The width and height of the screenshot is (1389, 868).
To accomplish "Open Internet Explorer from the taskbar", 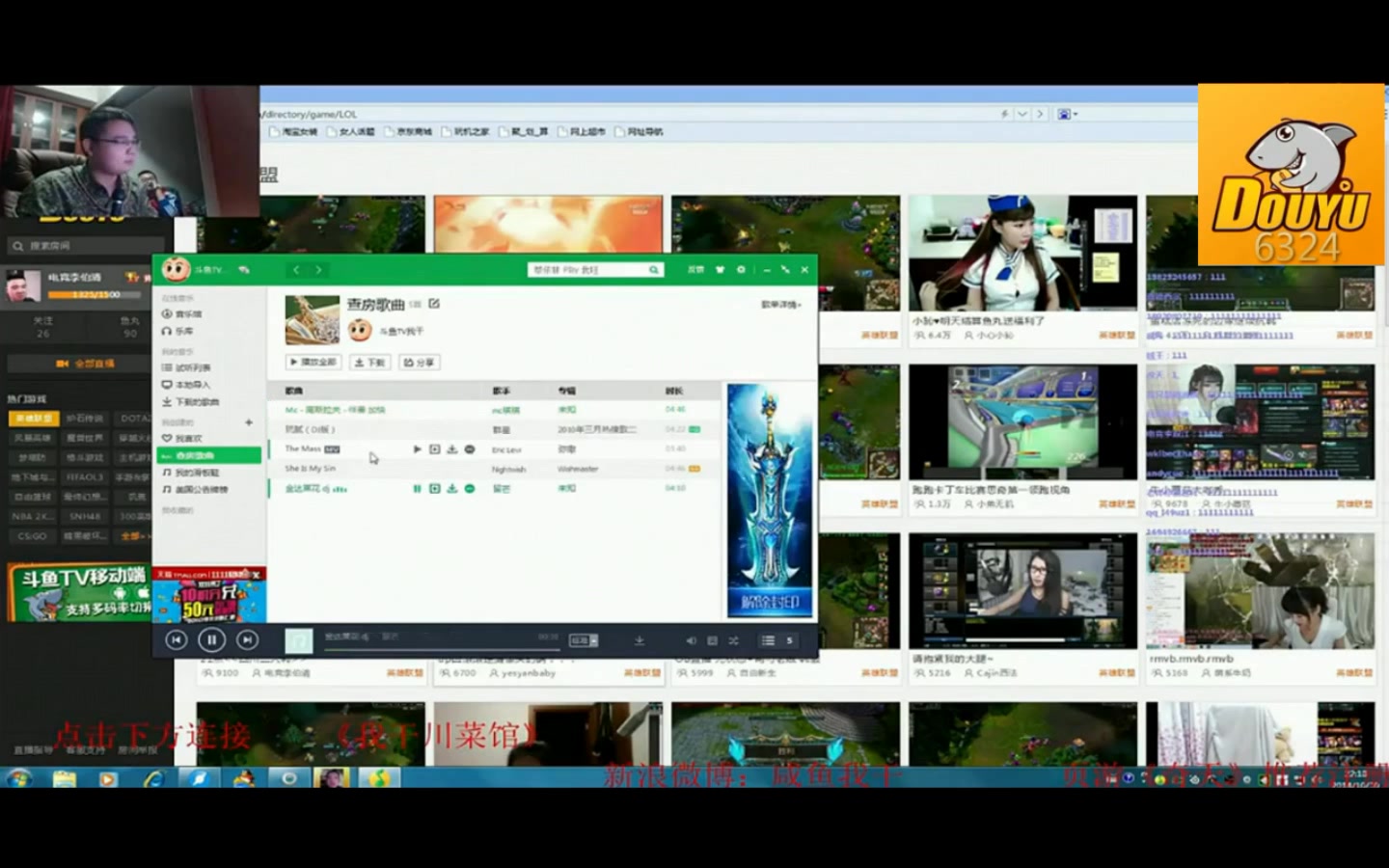I will click(154, 778).
